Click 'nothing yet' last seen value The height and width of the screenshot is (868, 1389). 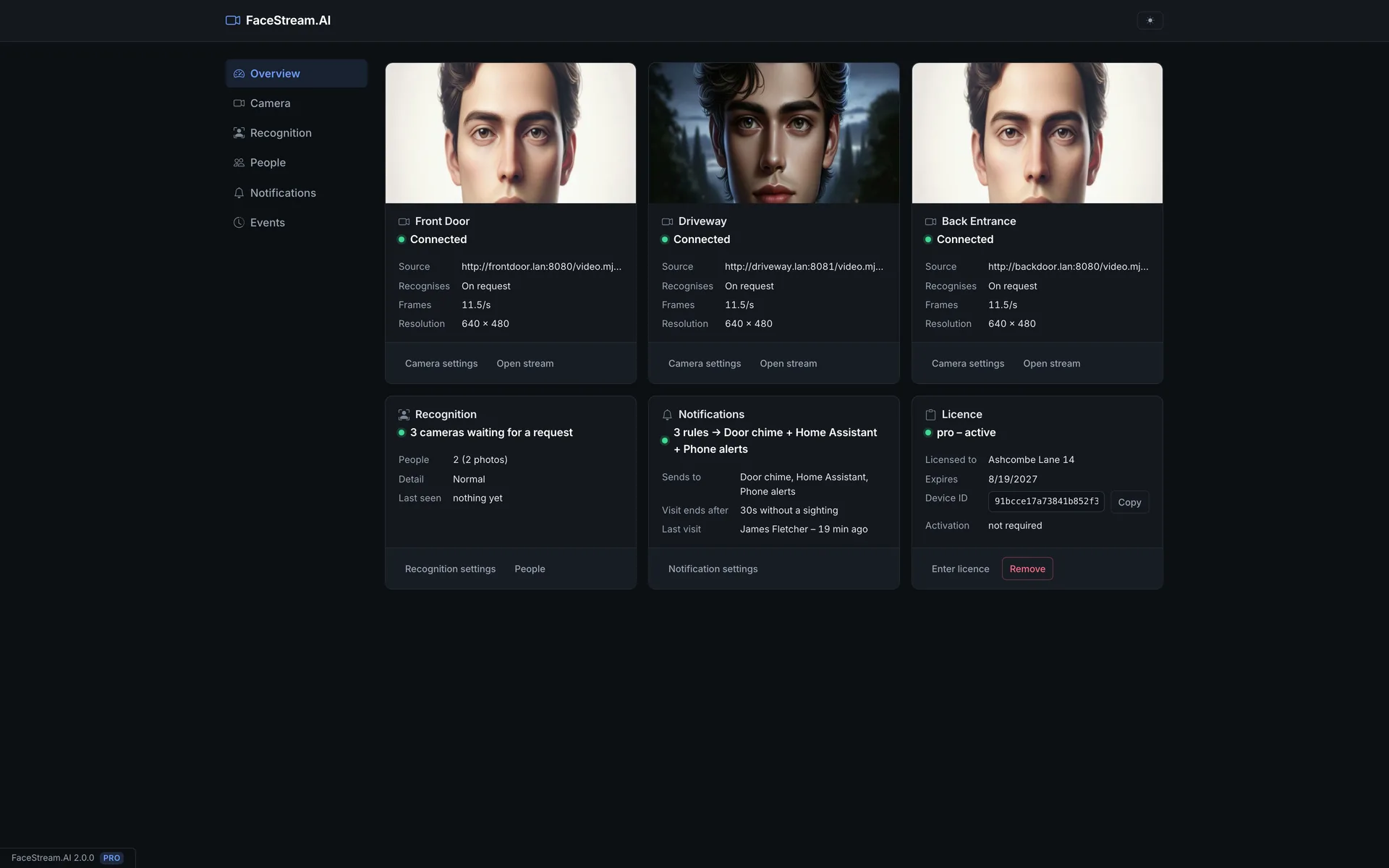pyautogui.click(x=477, y=498)
